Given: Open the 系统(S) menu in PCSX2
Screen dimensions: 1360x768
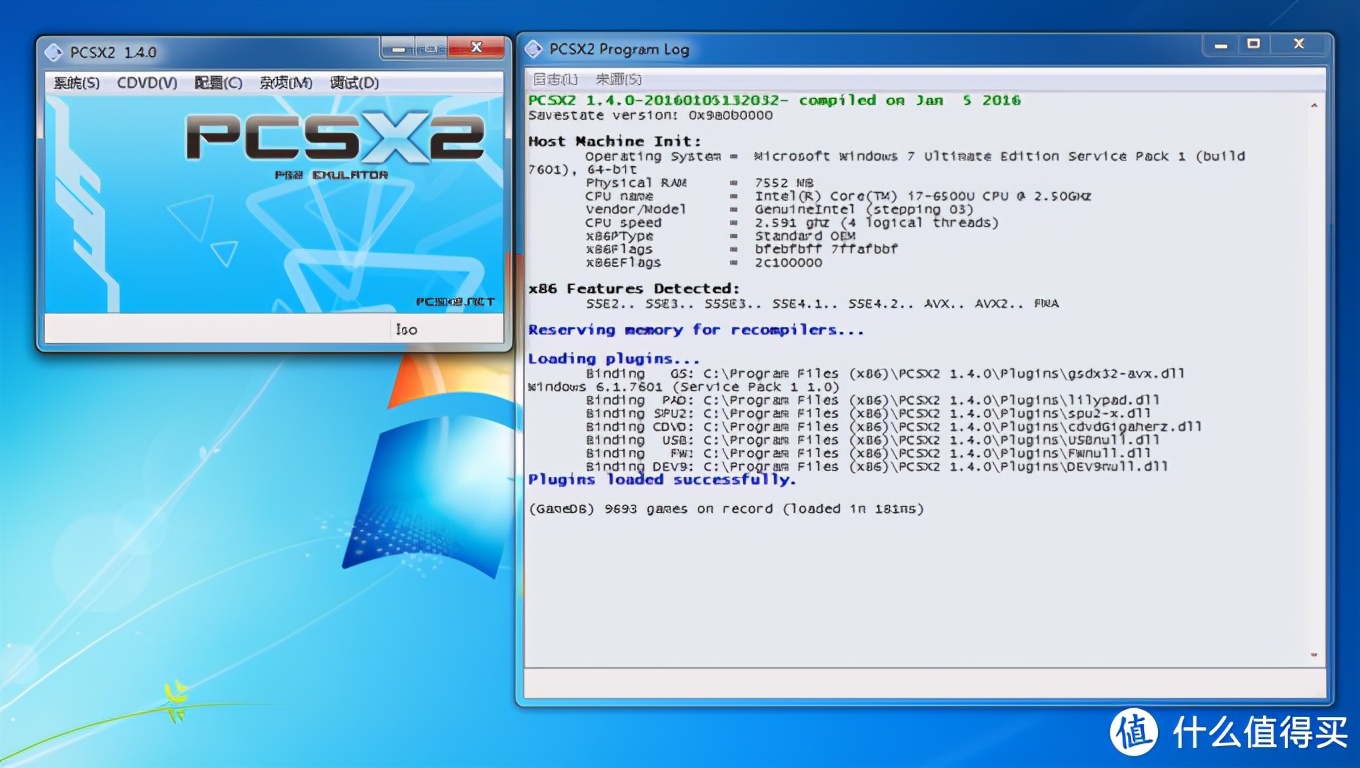Looking at the screenshot, I should coord(76,83).
